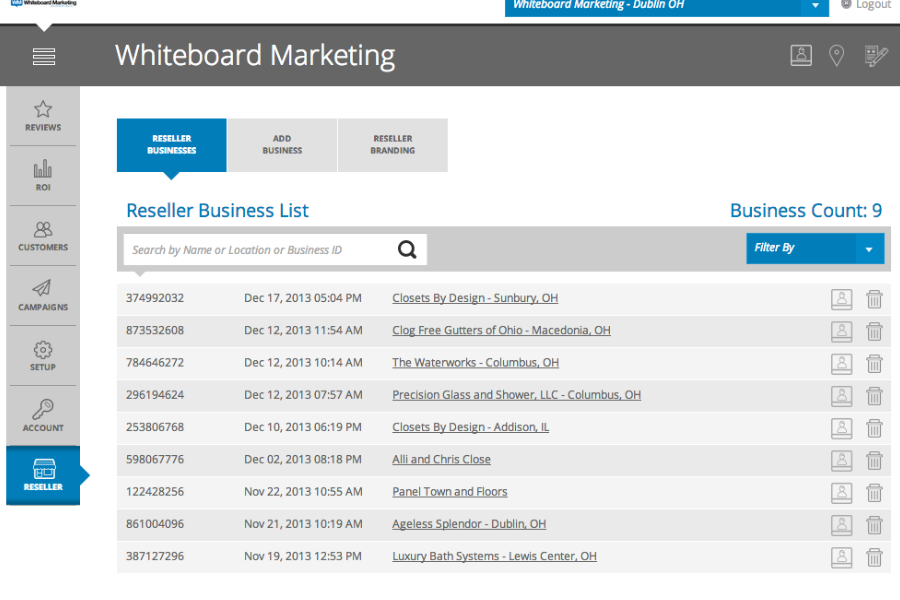Open the Whiteboard Marketing - Dublin OH dropdown

tap(666, 6)
